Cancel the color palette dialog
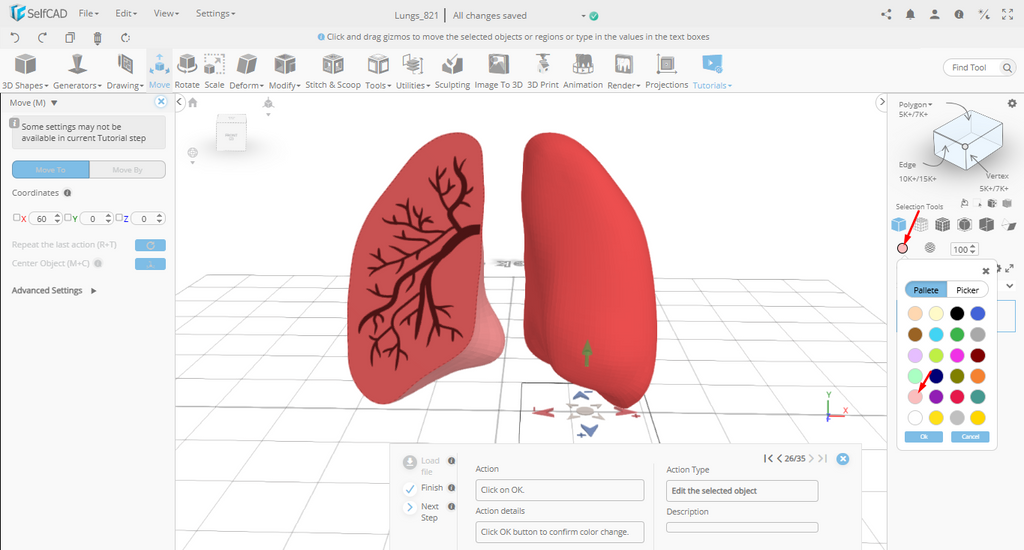 point(969,437)
